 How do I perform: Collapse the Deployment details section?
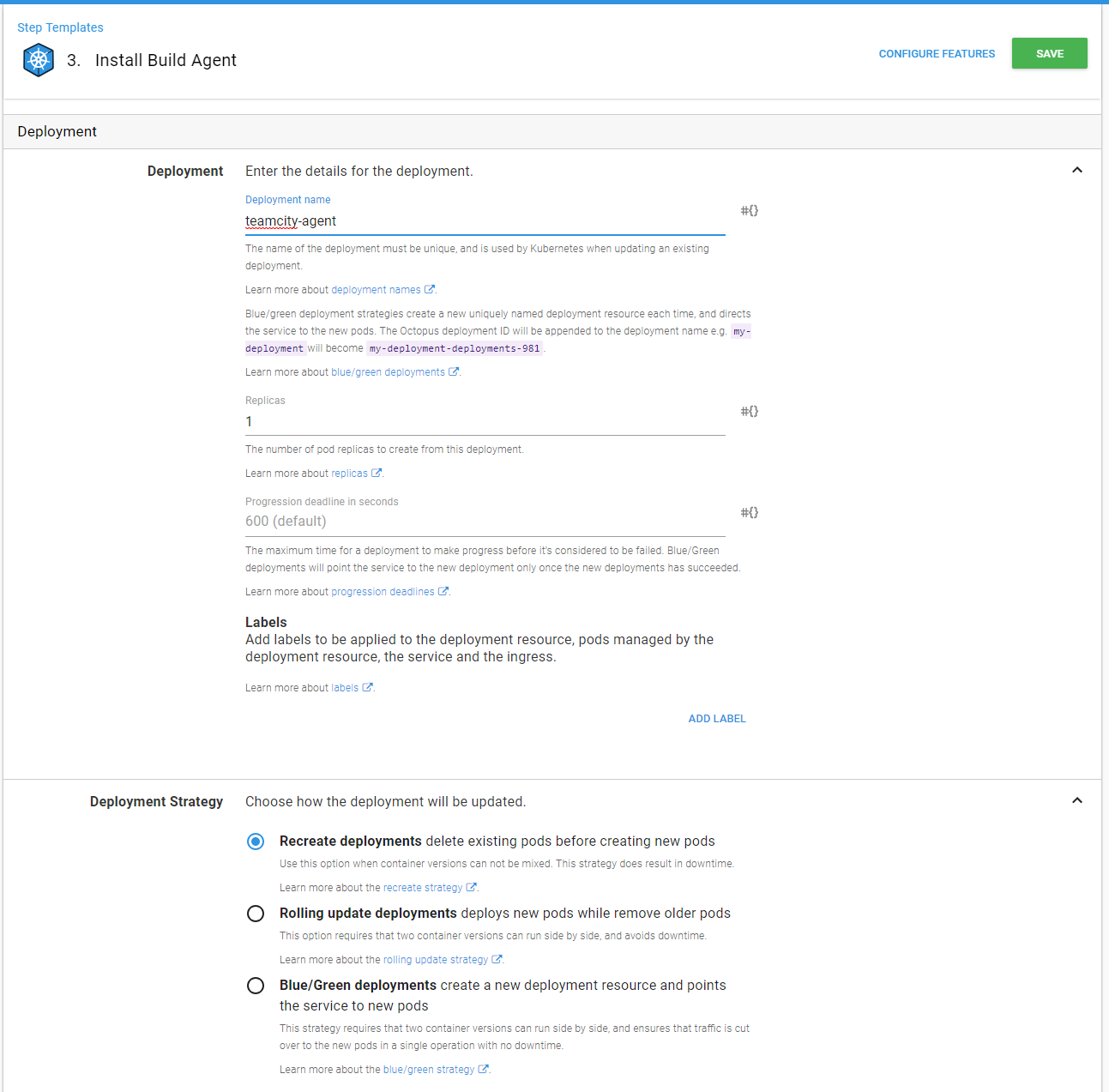point(1077,171)
